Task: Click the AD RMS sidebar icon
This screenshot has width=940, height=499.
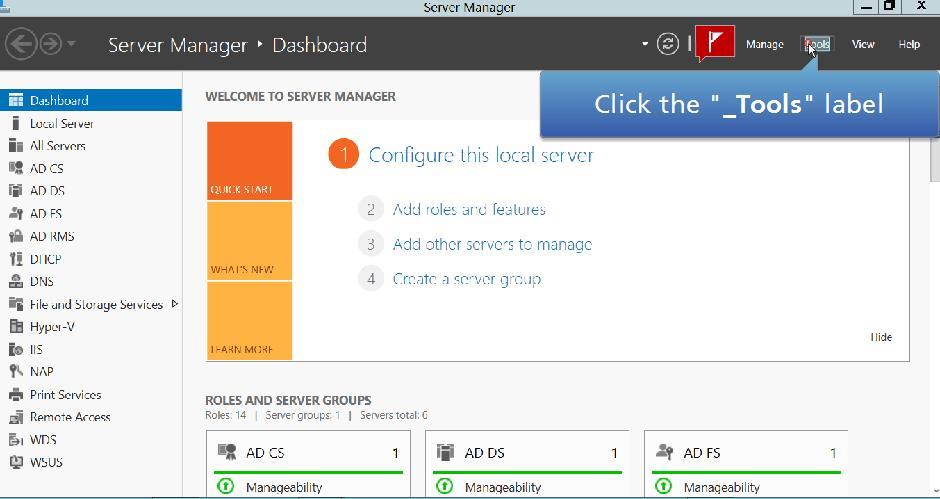Action: [x=16, y=236]
